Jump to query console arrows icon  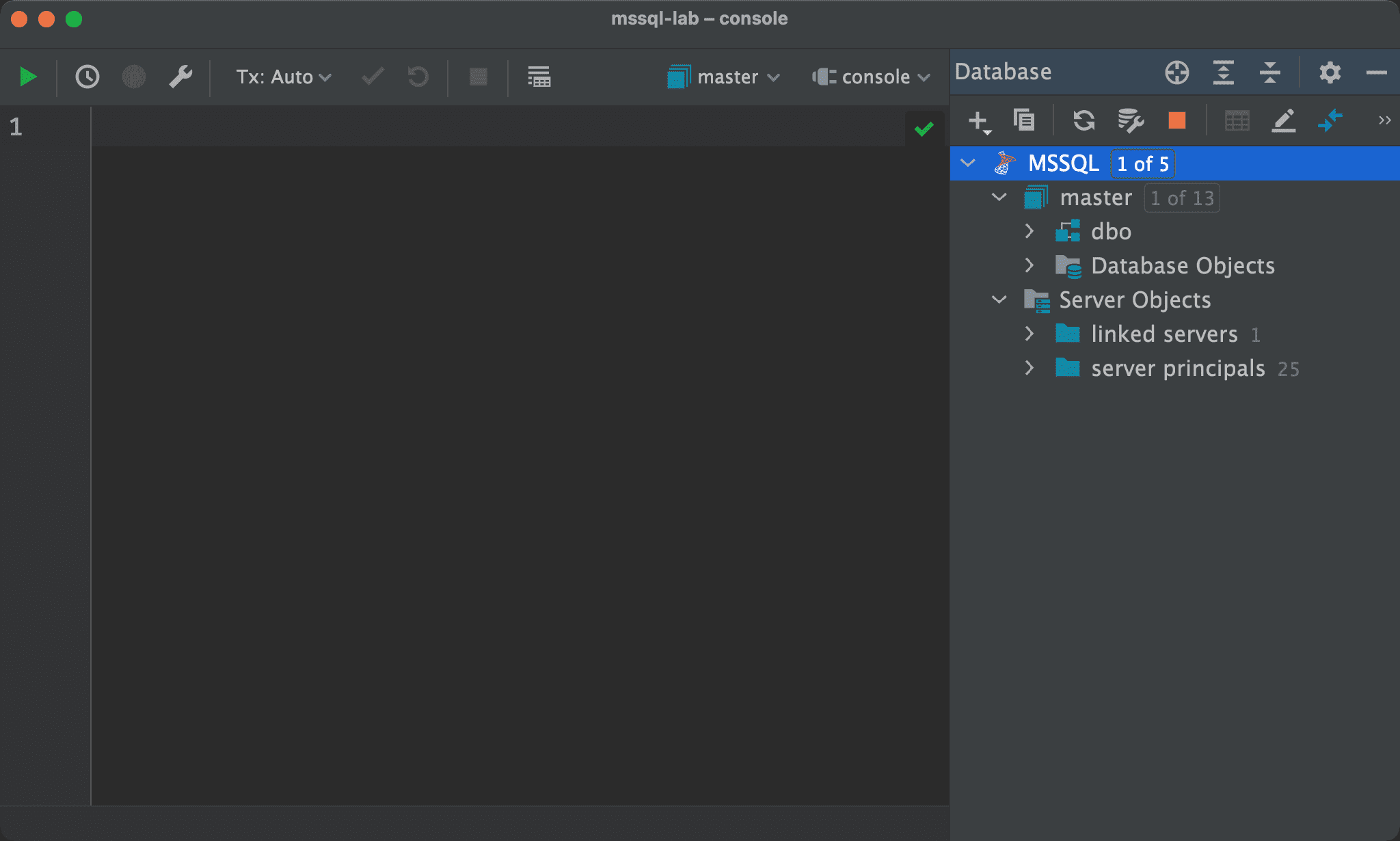(1330, 120)
